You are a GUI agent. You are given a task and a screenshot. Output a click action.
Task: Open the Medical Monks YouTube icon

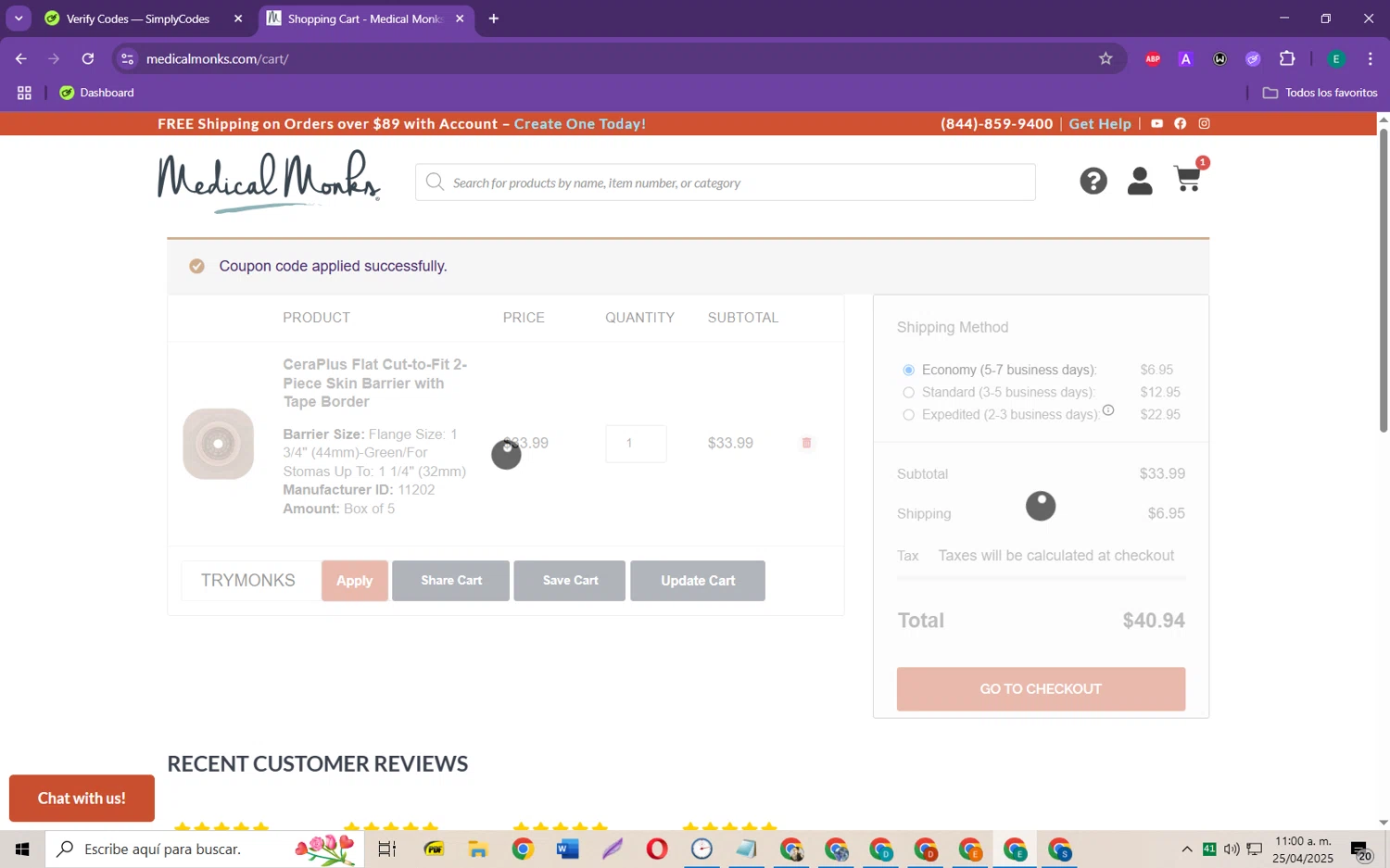click(1156, 123)
